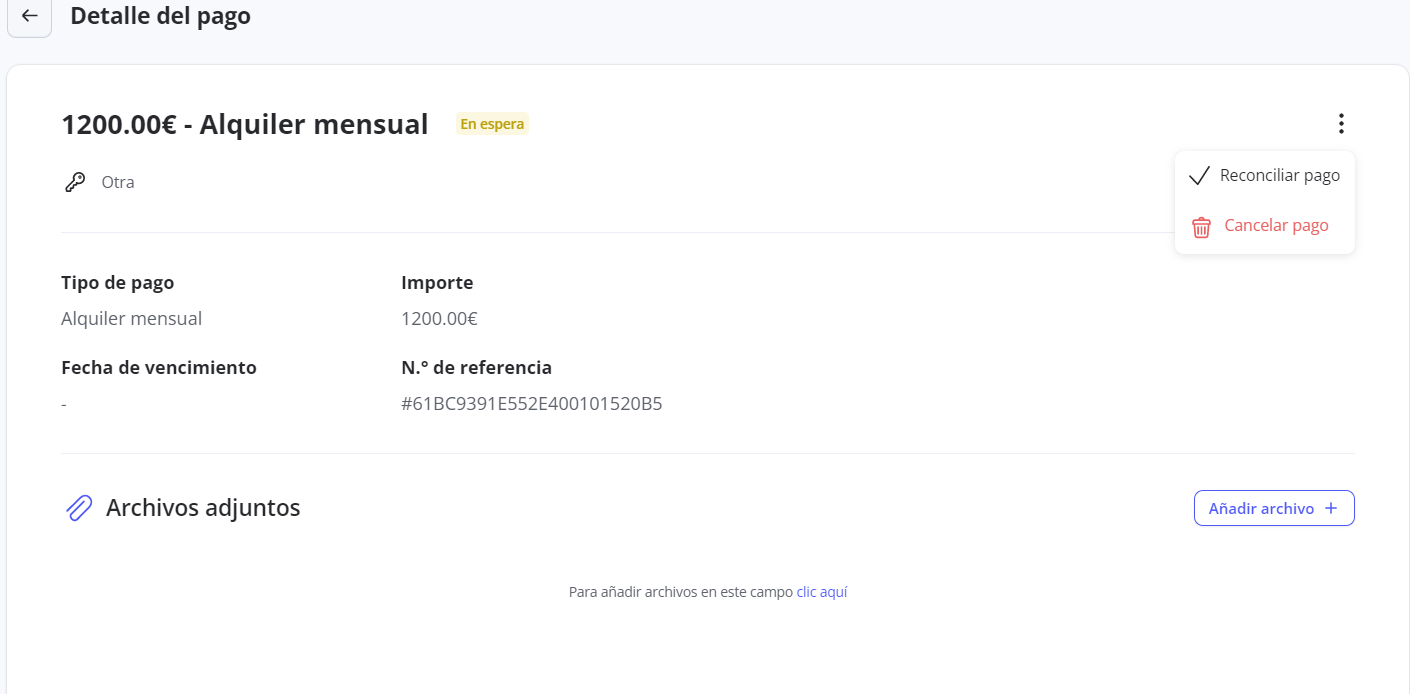Click the 'En espera' status badge
The image size is (1410, 694).
[491, 124]
